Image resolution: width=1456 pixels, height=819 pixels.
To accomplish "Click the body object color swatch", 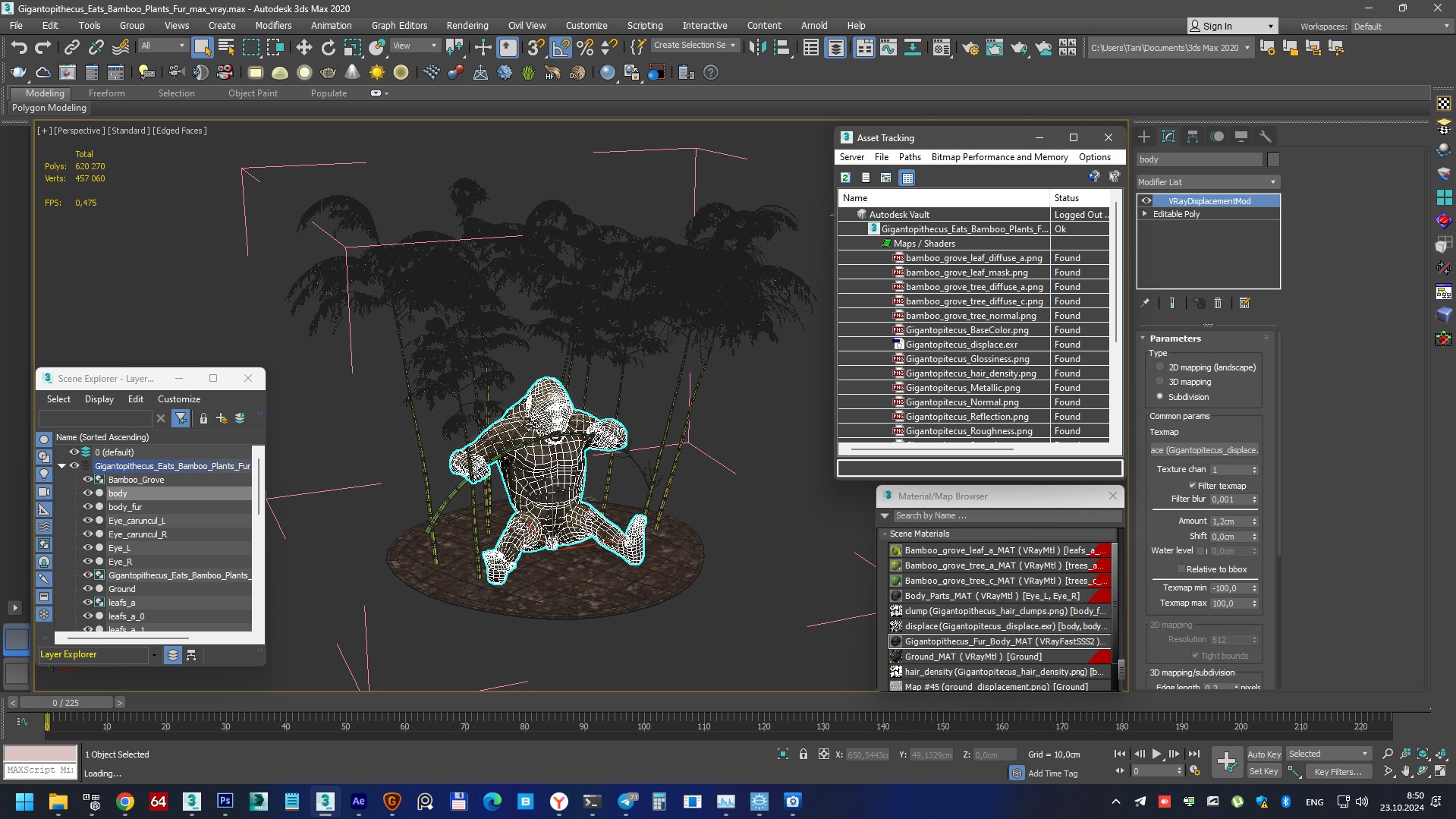I will (x=1273, y=159).
